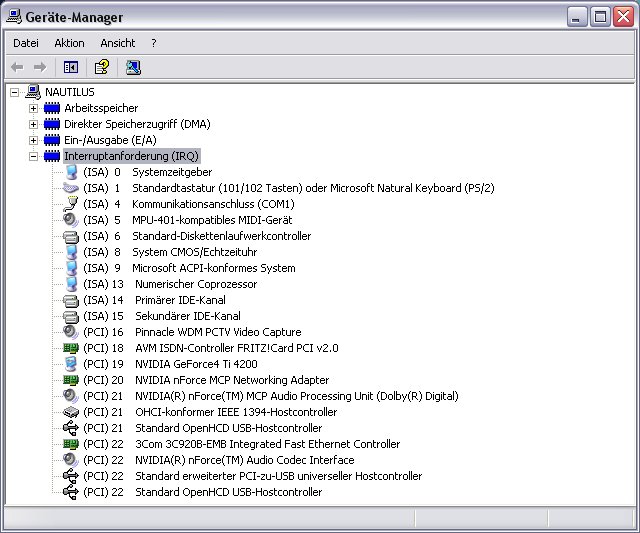Click the Numerischer Coprozessor icon
The image size is (640, 533).
click(71, 284)
